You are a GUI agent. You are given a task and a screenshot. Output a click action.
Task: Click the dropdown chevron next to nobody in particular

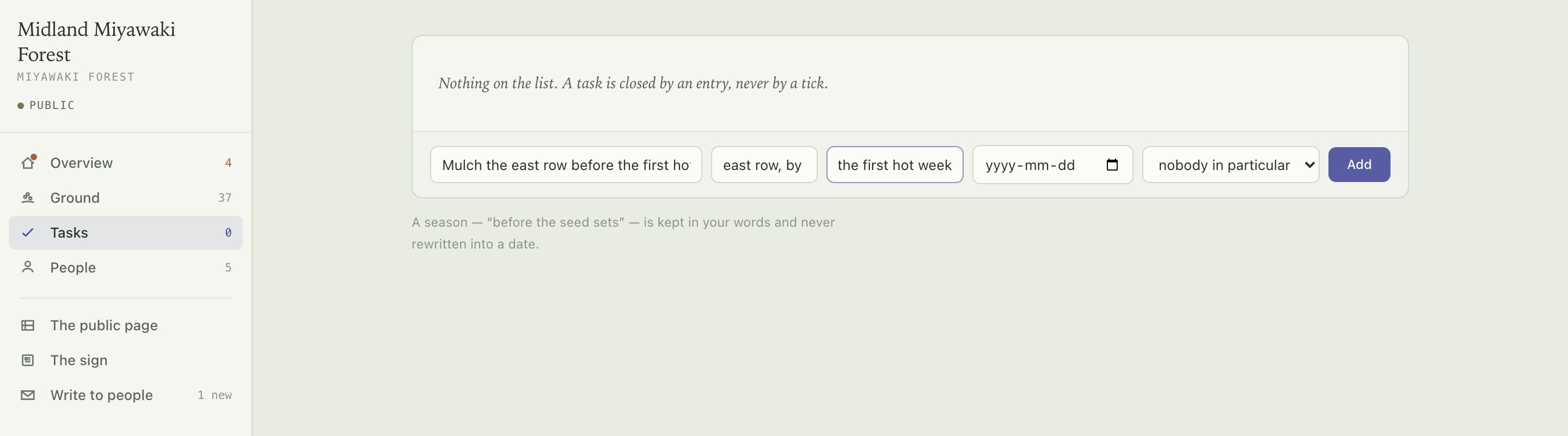[1309, 165]
